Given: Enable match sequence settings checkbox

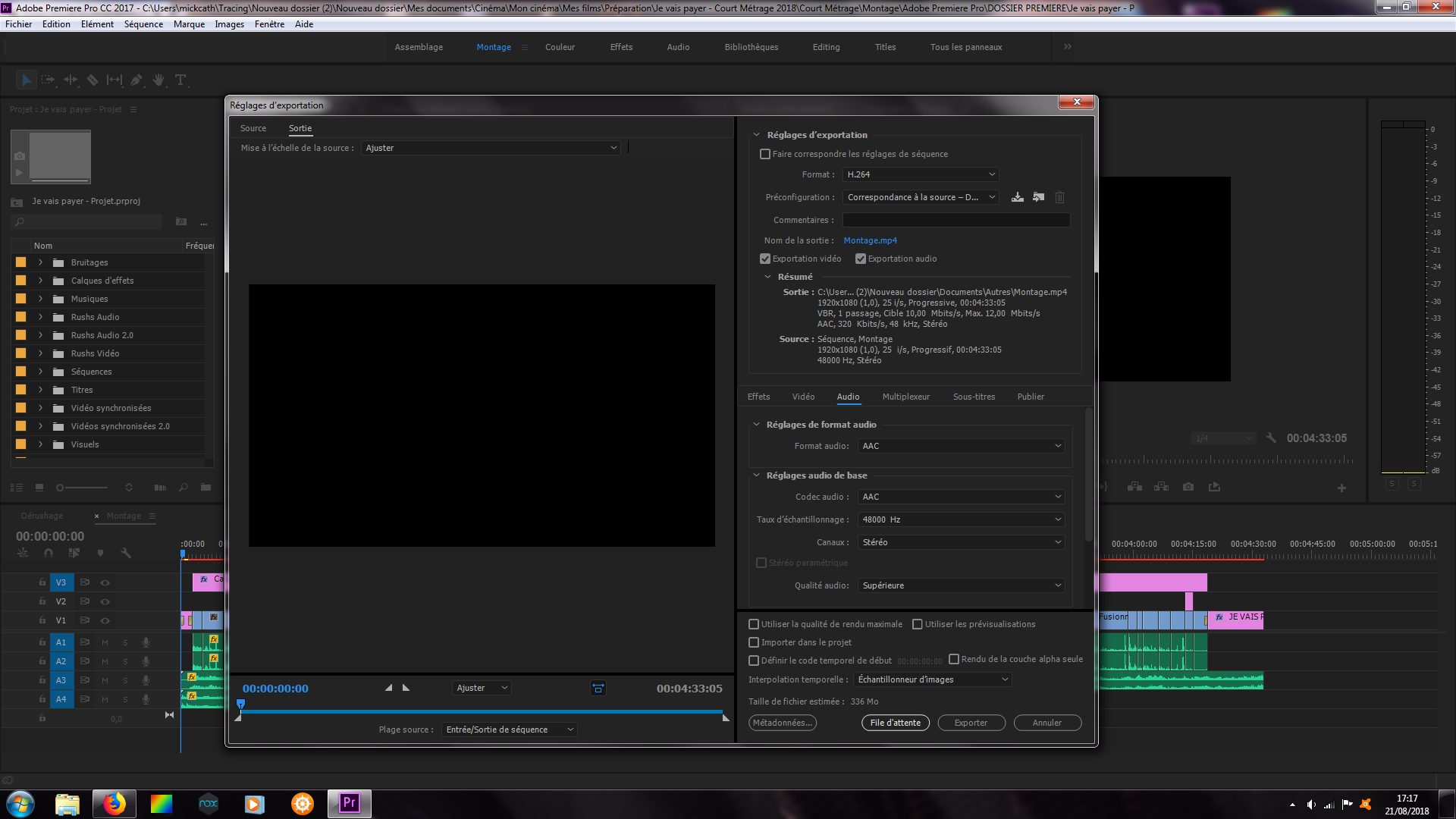Looking at the screenshot, I should click(765, 154).
